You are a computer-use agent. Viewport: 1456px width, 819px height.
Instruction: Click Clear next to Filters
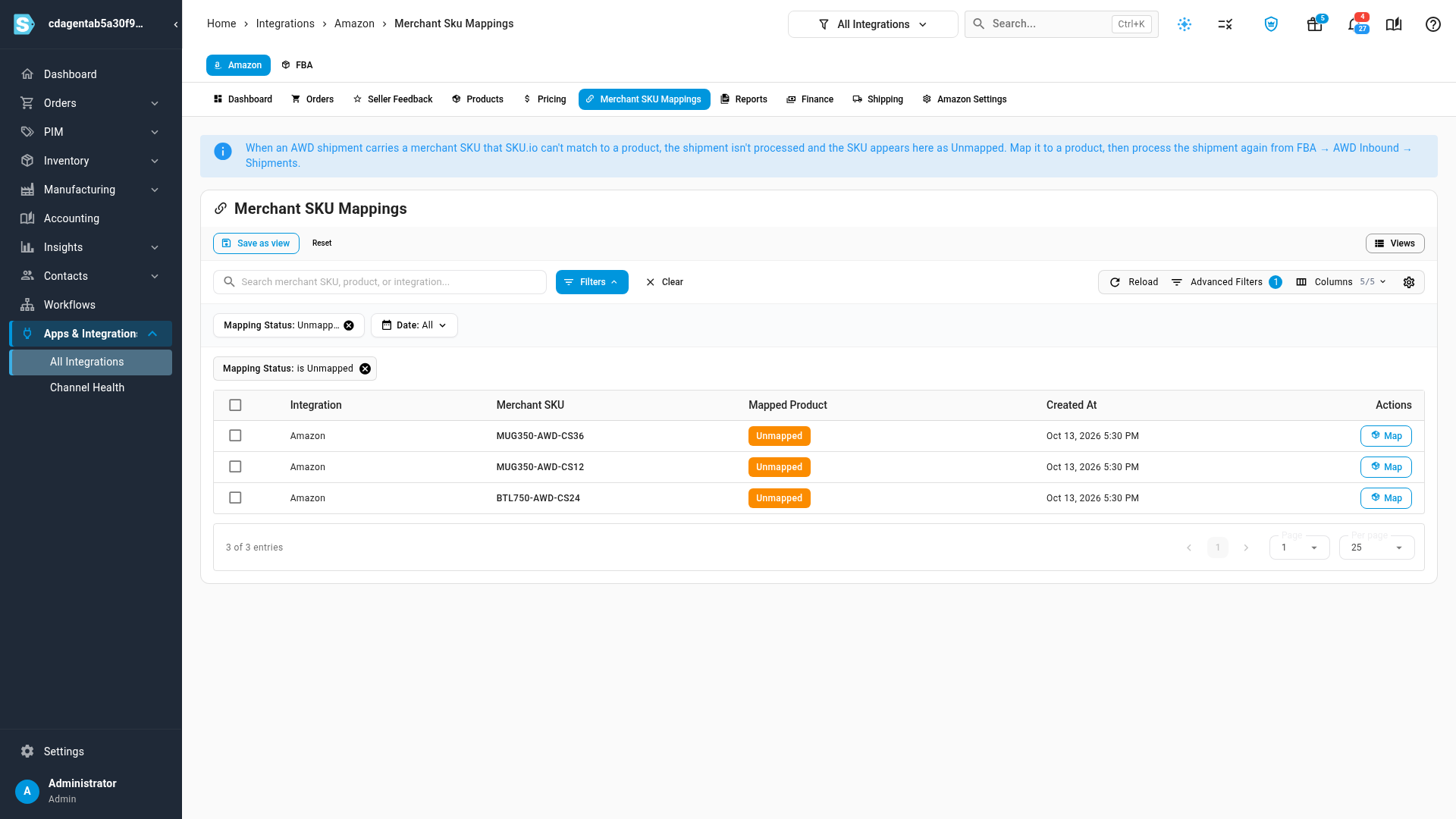pos(664,282)
